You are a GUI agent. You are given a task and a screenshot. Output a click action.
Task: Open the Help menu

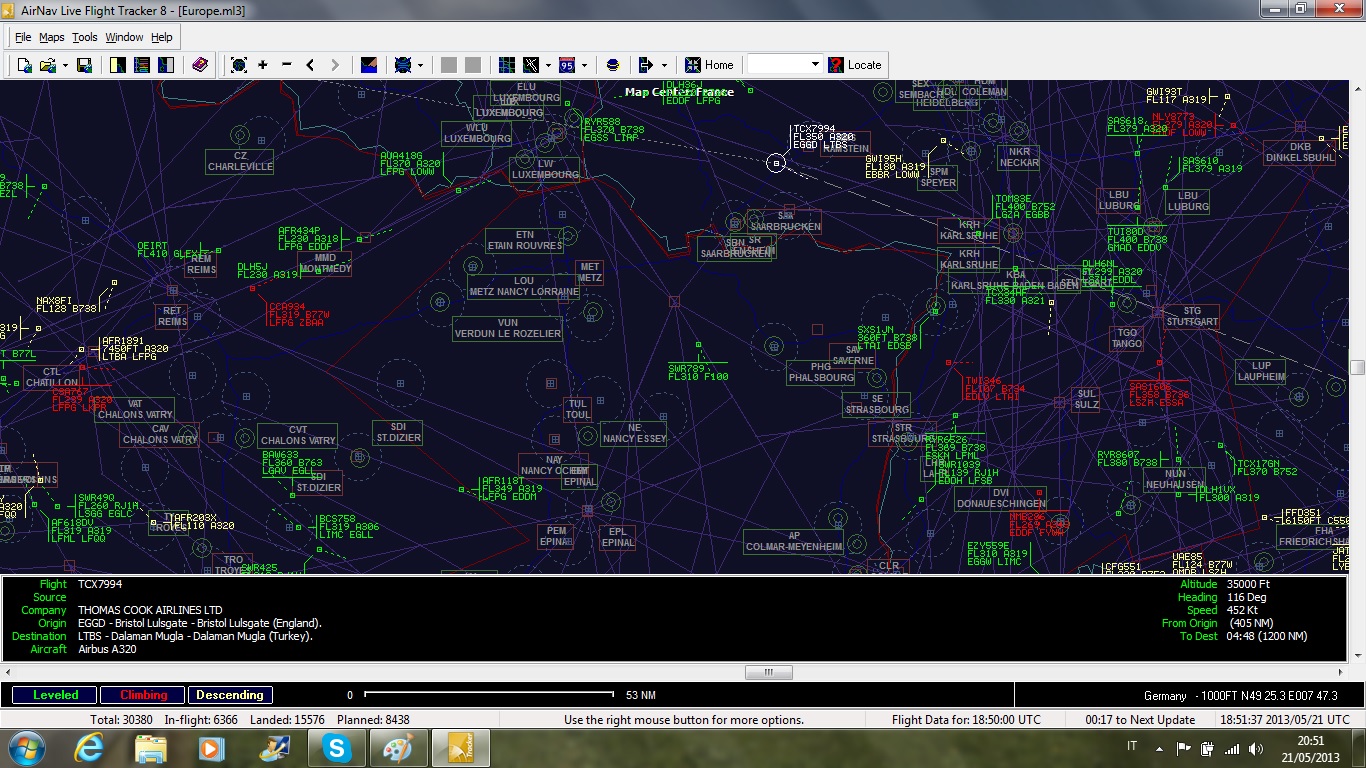pos(162,37)
